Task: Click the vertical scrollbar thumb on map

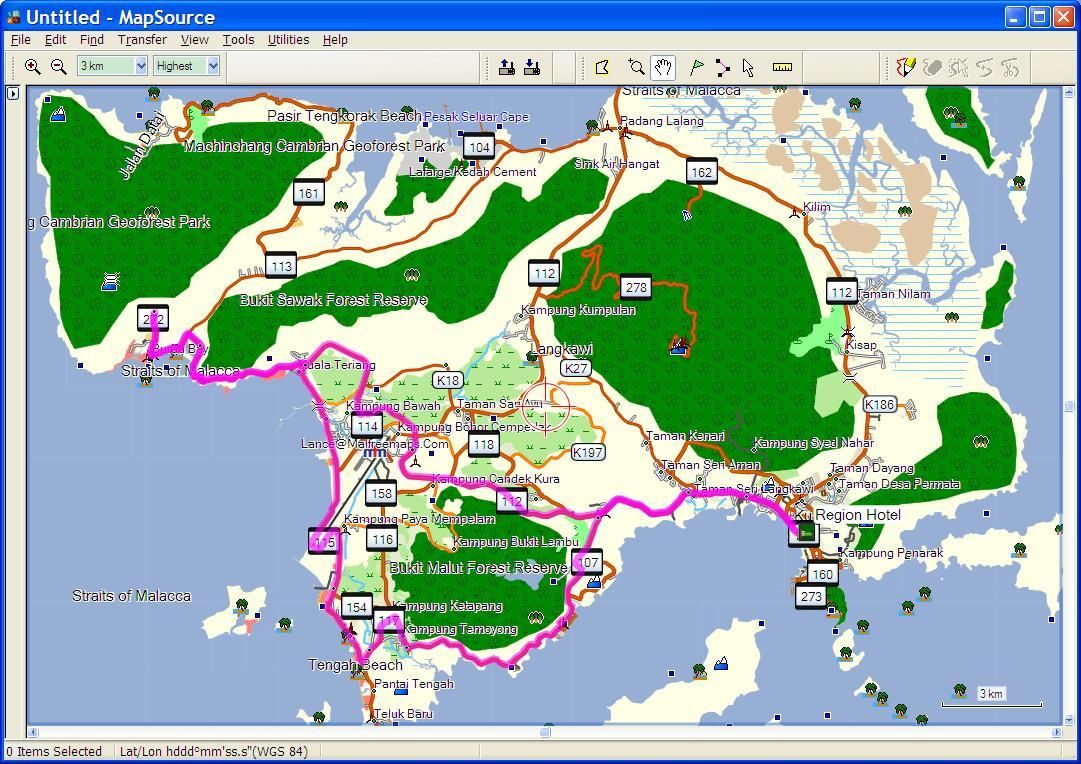Action: (1069, 406)
